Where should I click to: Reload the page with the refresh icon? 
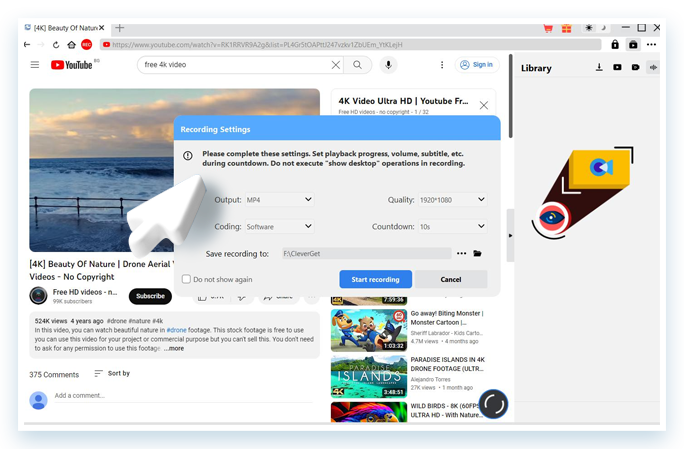pos(56,45)
